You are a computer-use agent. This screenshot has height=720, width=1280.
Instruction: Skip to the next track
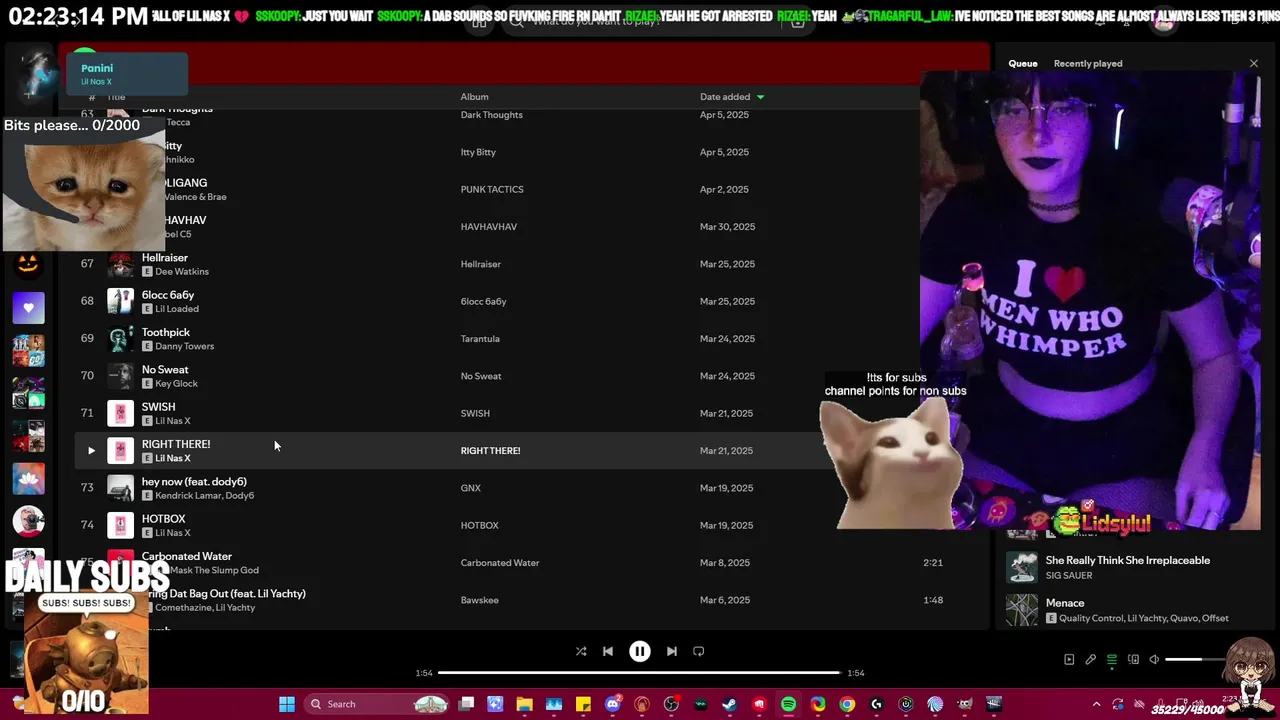(672, 651)
